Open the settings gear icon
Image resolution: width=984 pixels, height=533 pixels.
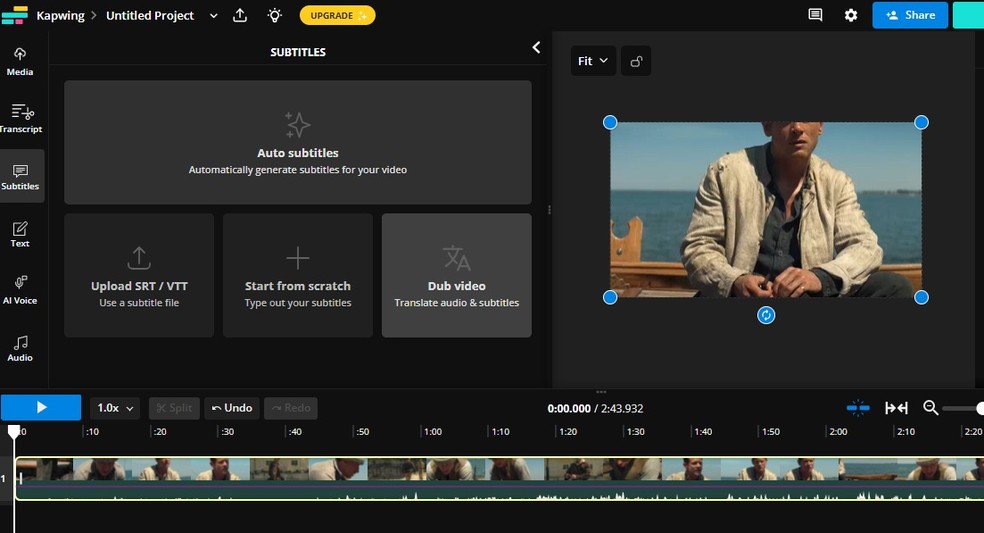[850, 15]
